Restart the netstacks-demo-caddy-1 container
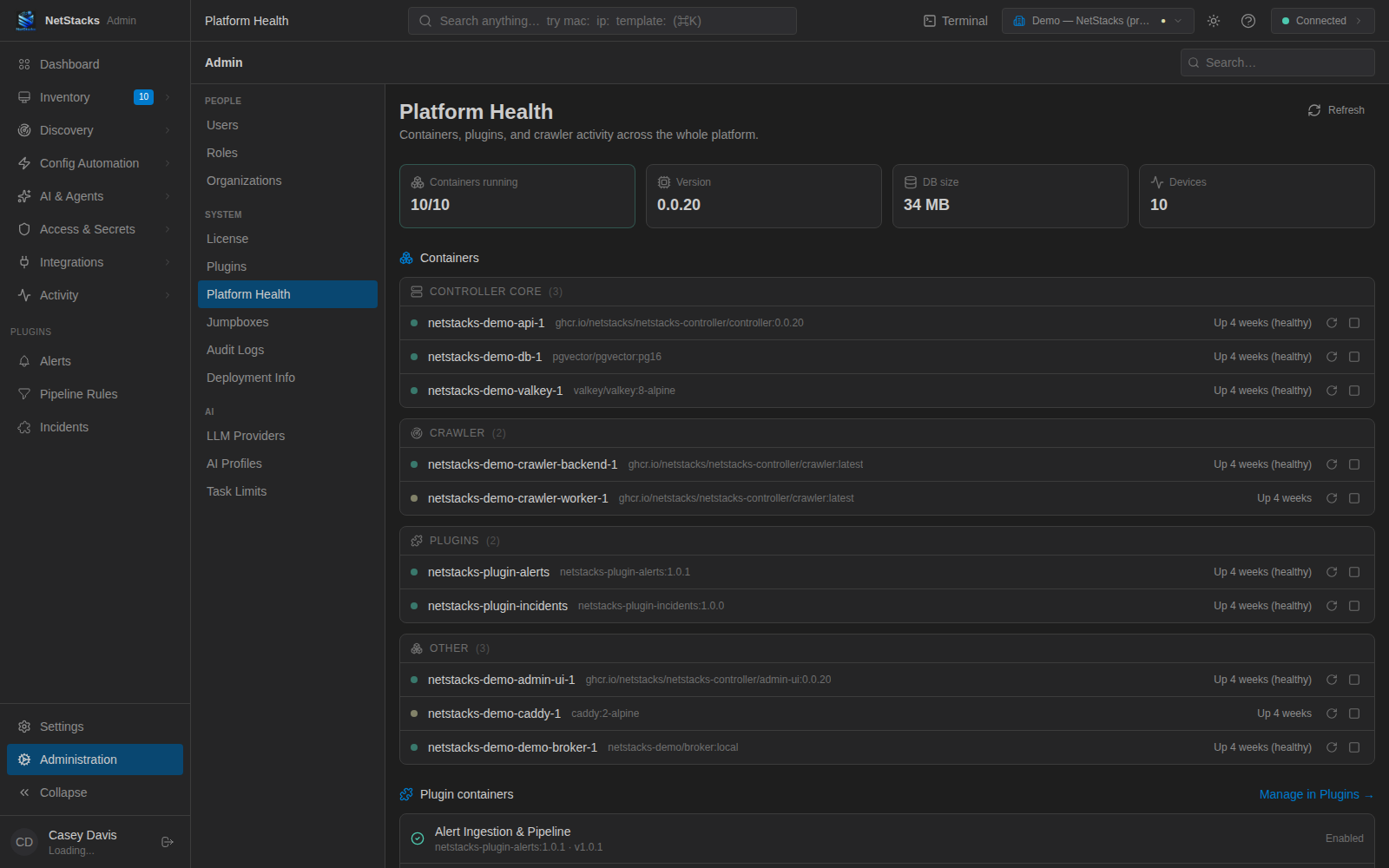This screenshot has width=1389, height=868. tap(1332, 713)
